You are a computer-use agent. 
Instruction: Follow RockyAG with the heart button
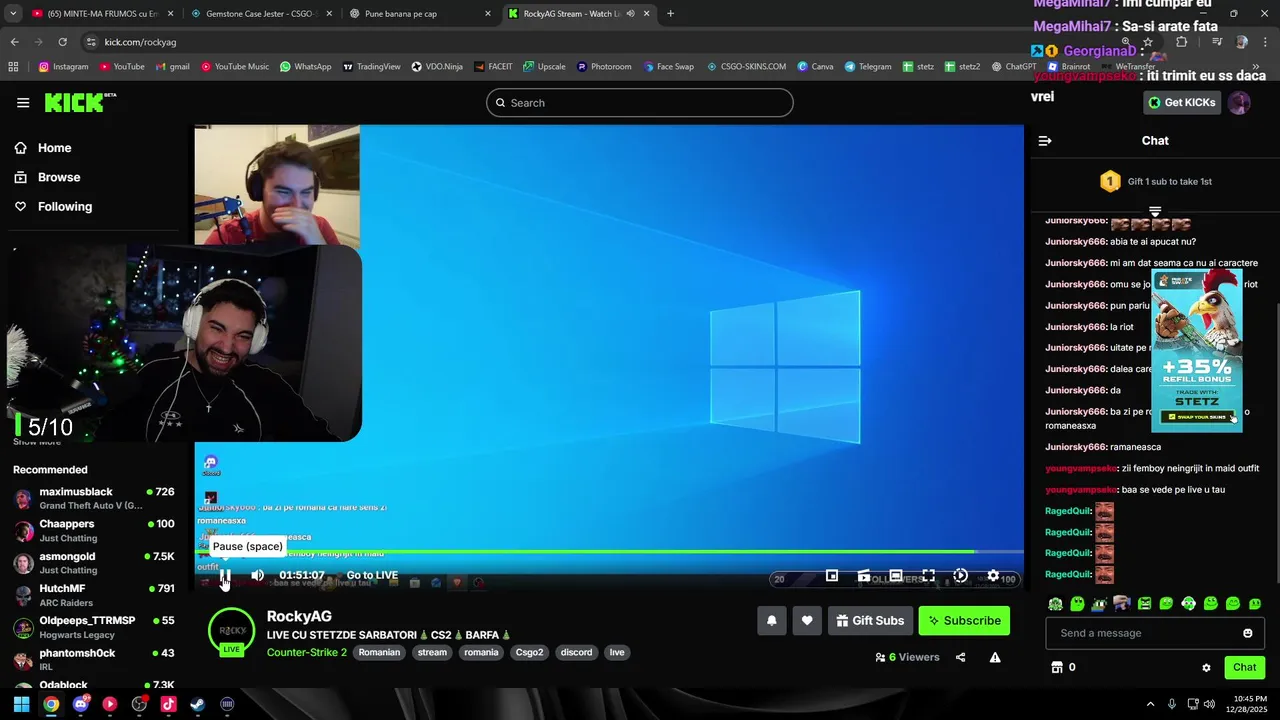pos(807,620)
